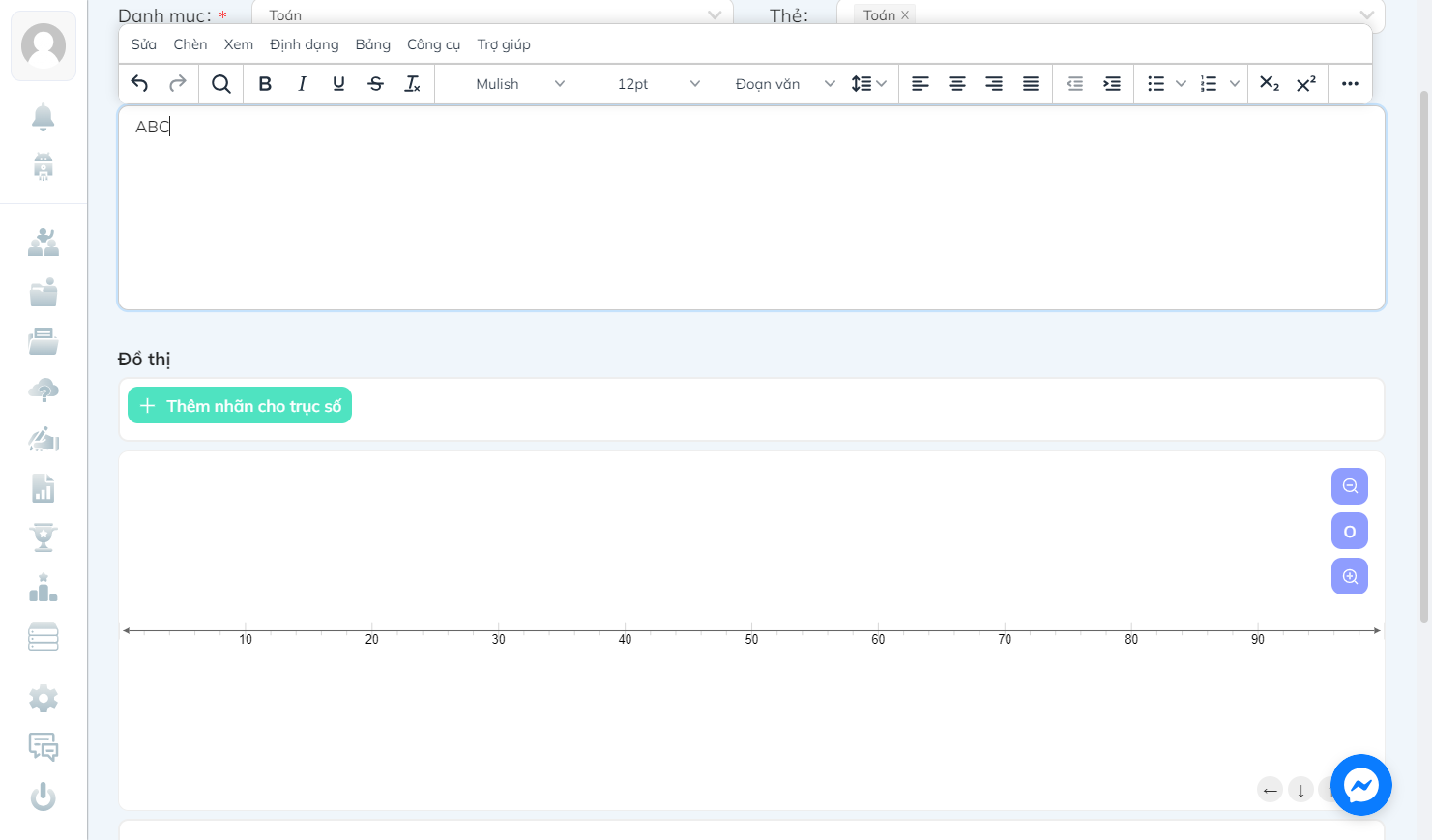This screenshot has height=840, width=1432.
Task: Decrease paragraph indent
Action: coord(1075,84)
